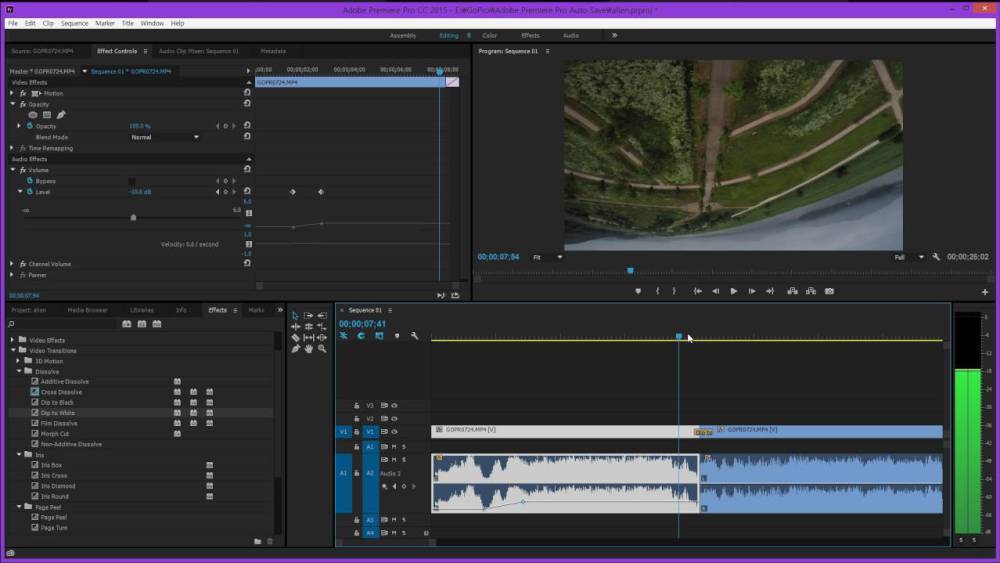The image size is (1000, 563).
Task: Click the Extract button in Program monitor
Action: click(x=811, y=291)
